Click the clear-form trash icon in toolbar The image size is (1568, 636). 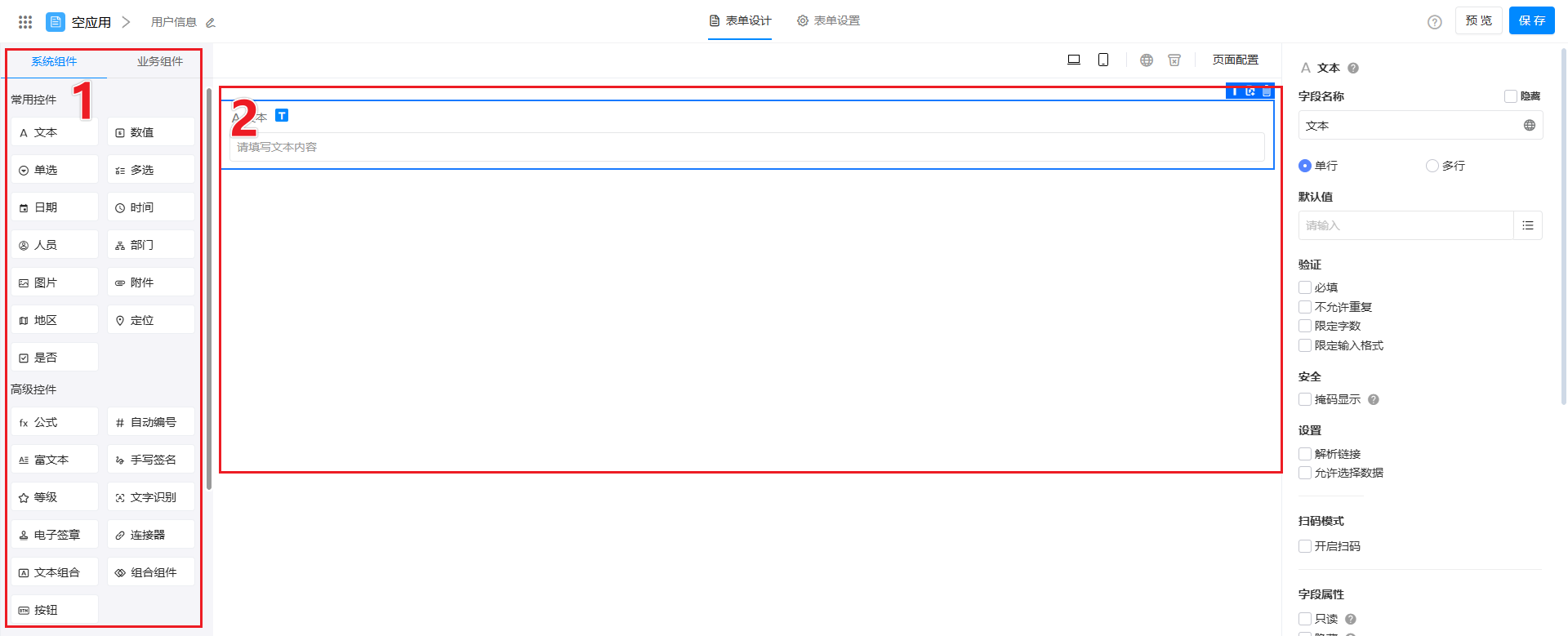pyautogui.click(x=1174, y=60)
